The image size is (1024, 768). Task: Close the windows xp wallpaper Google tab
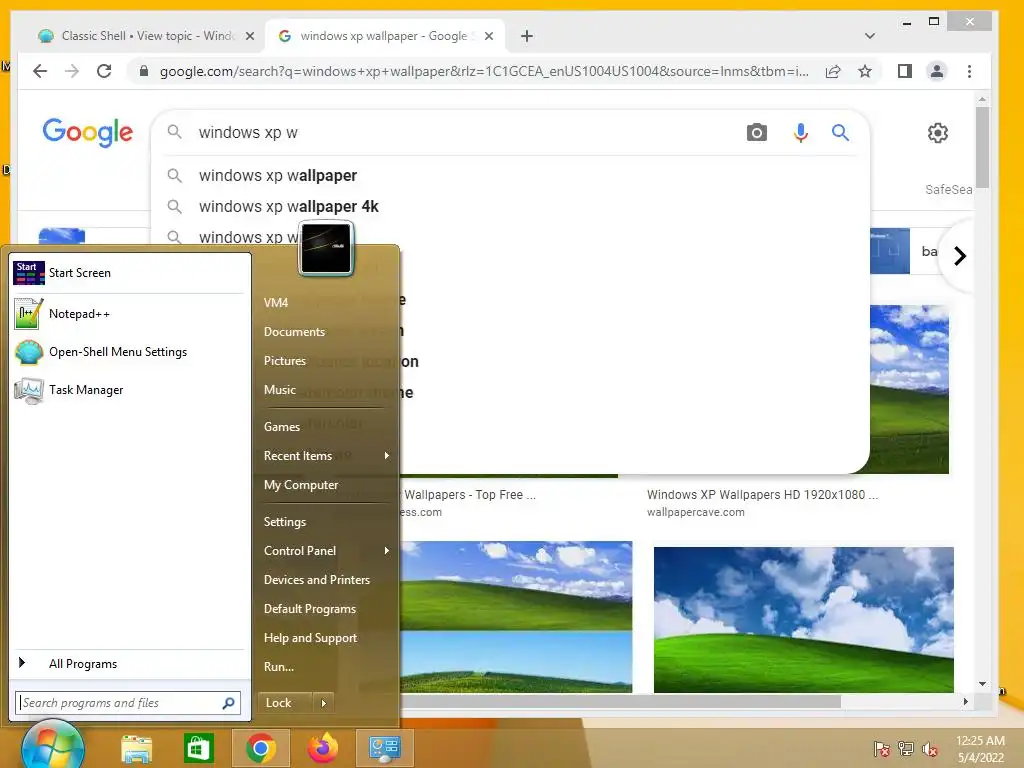(488, 36)
